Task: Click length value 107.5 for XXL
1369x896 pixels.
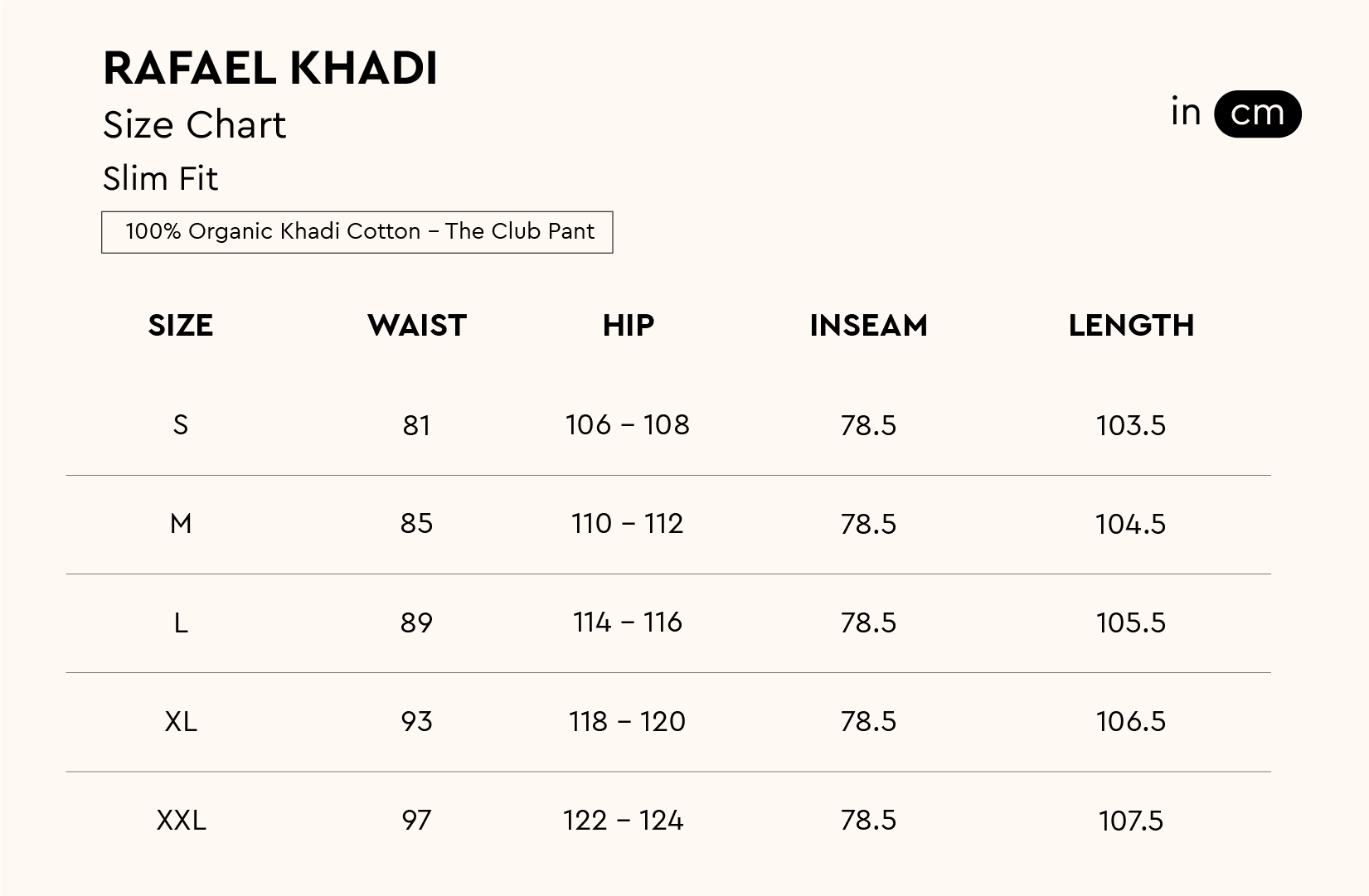Action: [1131, 821]
